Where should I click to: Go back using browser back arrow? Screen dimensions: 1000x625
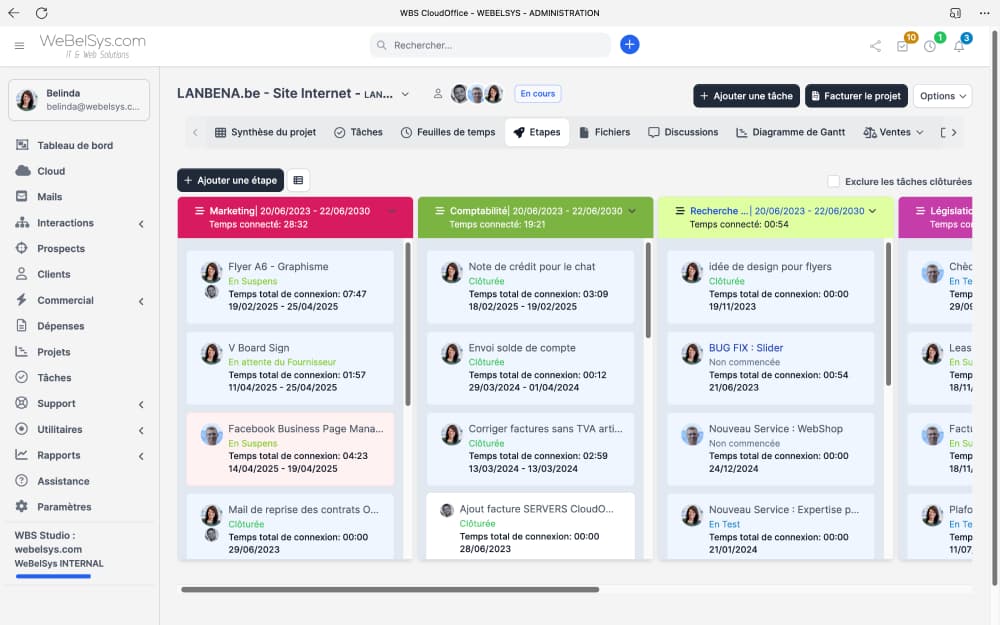[x=13, y=13]
